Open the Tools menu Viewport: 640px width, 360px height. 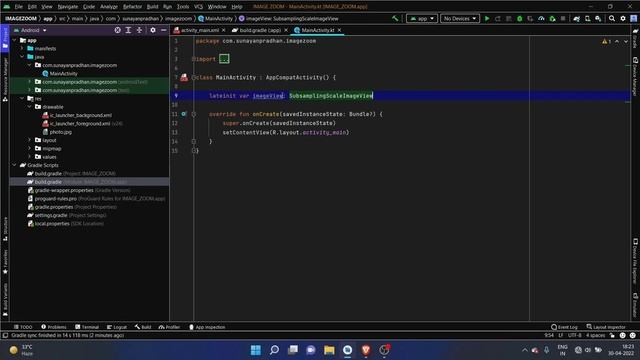click(x=183, y=7)
